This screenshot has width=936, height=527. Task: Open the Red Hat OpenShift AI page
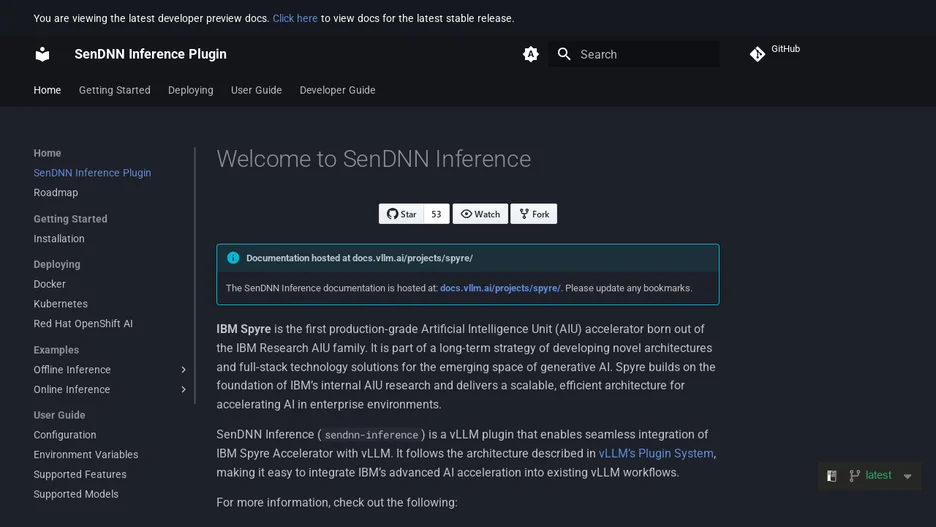point(83,323)
